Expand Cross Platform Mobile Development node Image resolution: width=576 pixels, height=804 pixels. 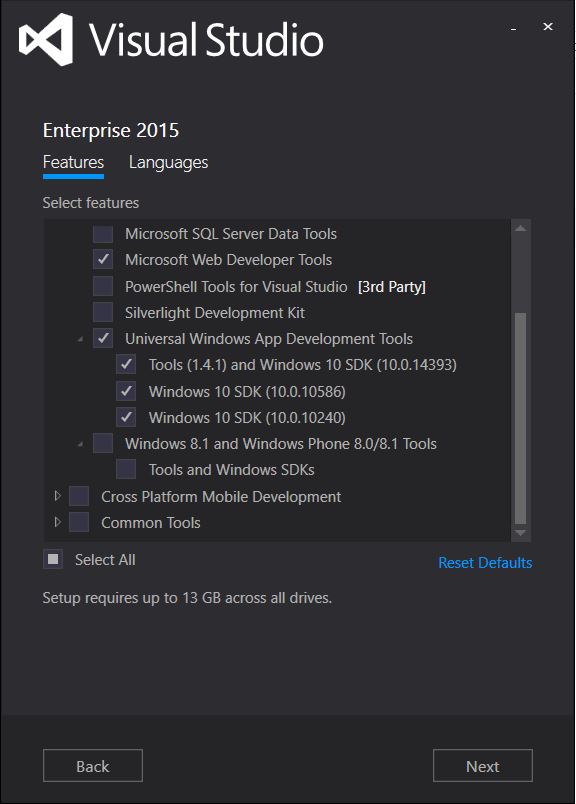pos(57,496)
